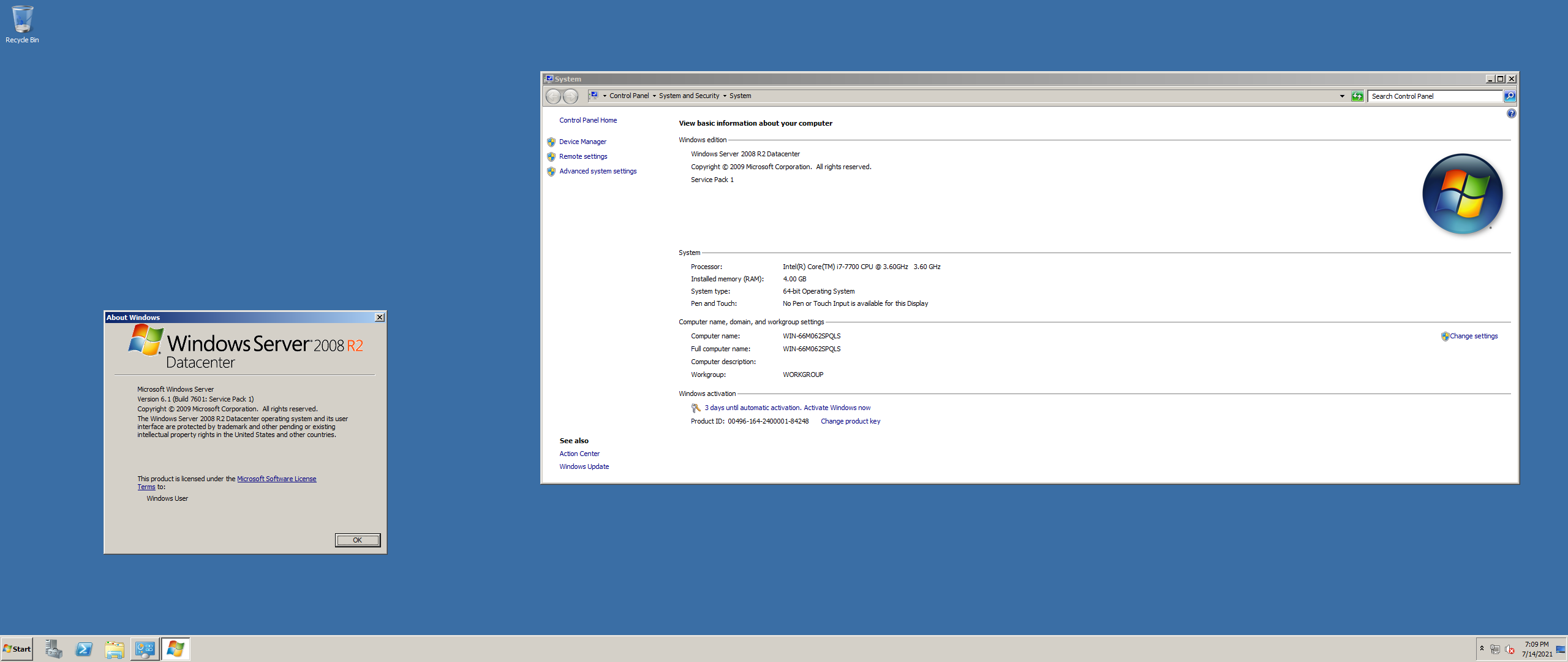Click OK in About Windows dialog

[358, 540]
